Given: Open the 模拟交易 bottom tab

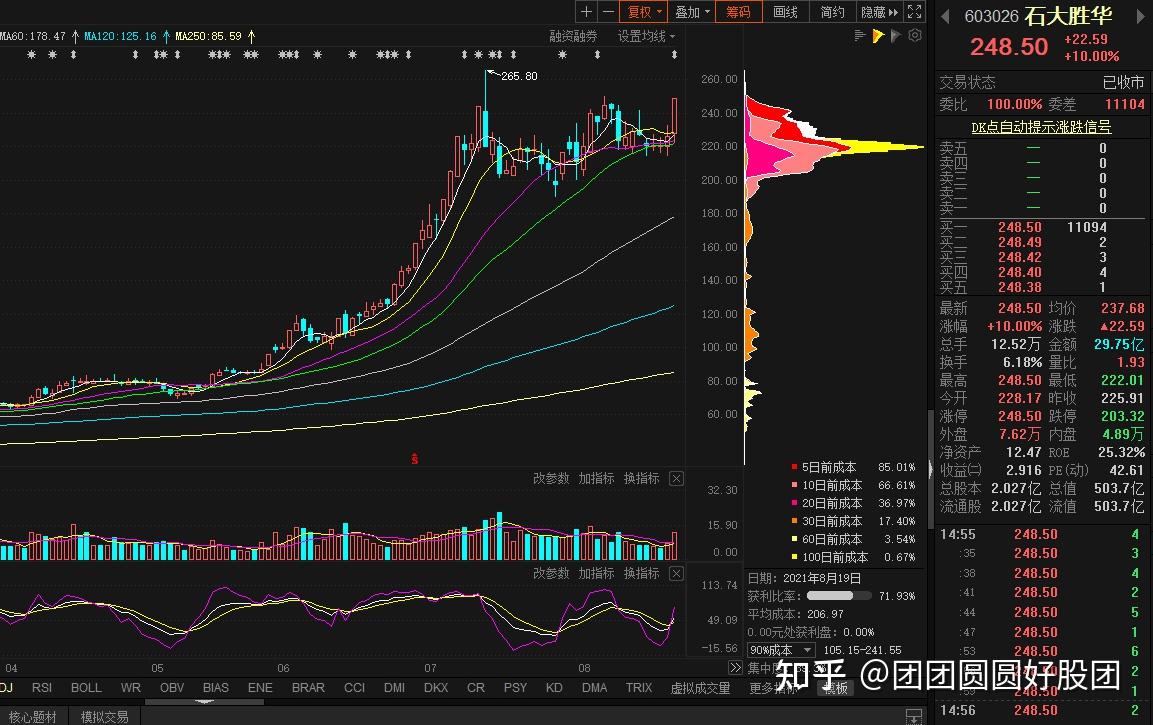Looking at the screenshot, I should pyautogui.click(x=104, y=716).
